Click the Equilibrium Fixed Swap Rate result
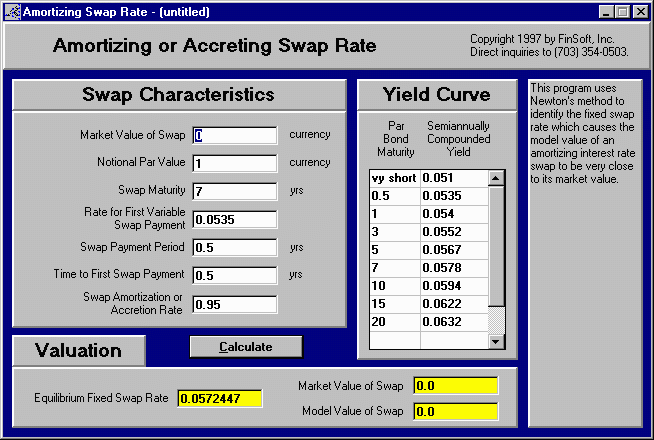Image resolution: width=654 pixels, height=440 pixels. tap(219, 399)
